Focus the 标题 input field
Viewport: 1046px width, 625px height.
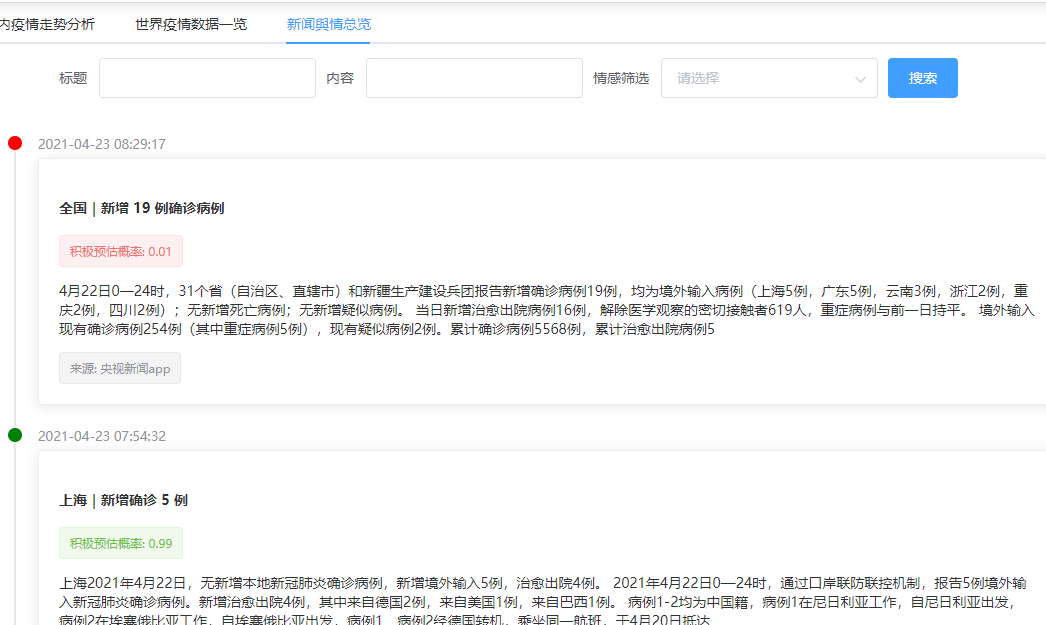(x=207, y=78)
